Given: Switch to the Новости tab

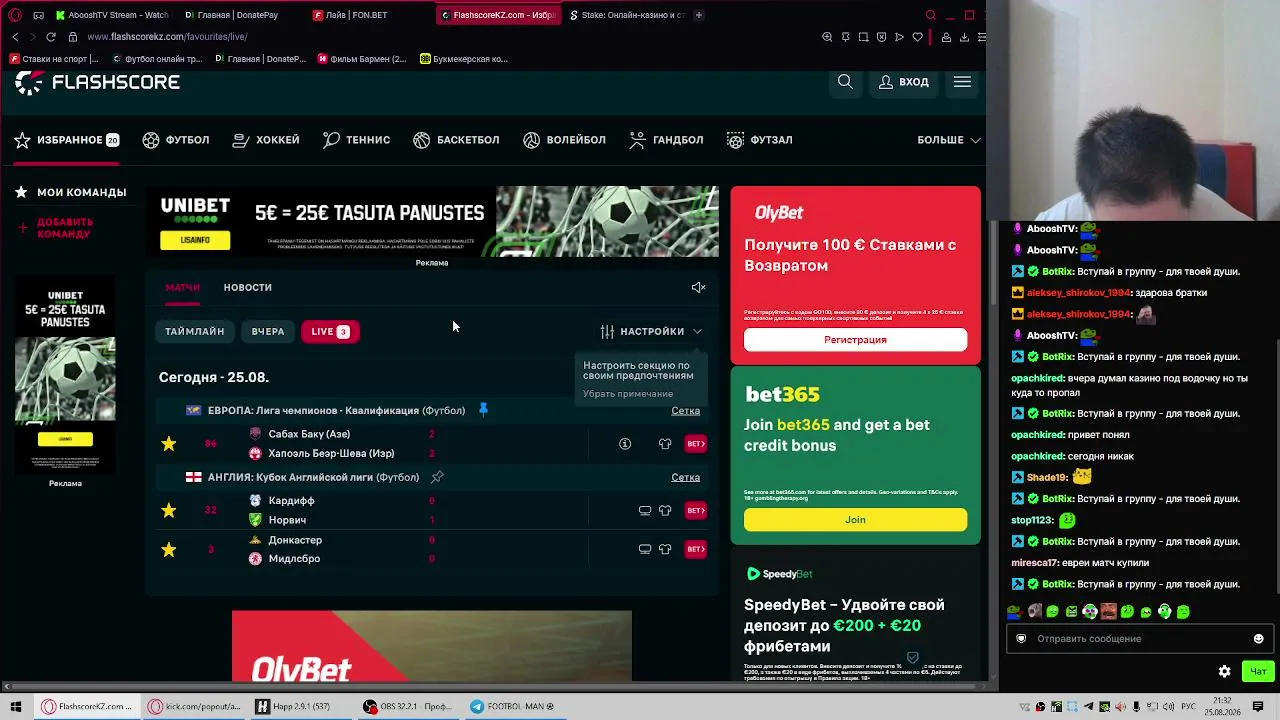Looking at the screenshot, I should (x=248, y=287).
